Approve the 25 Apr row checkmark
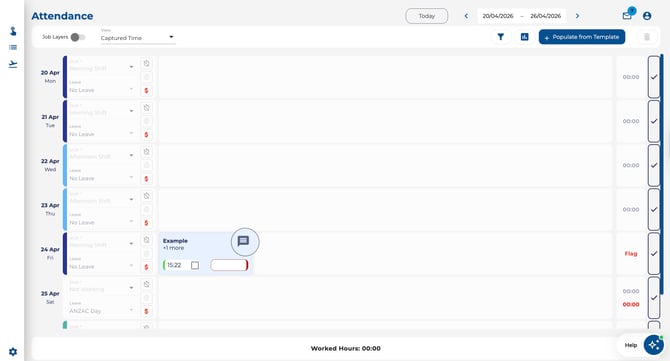Screen dimensions: 670x361 click(653, 297)
